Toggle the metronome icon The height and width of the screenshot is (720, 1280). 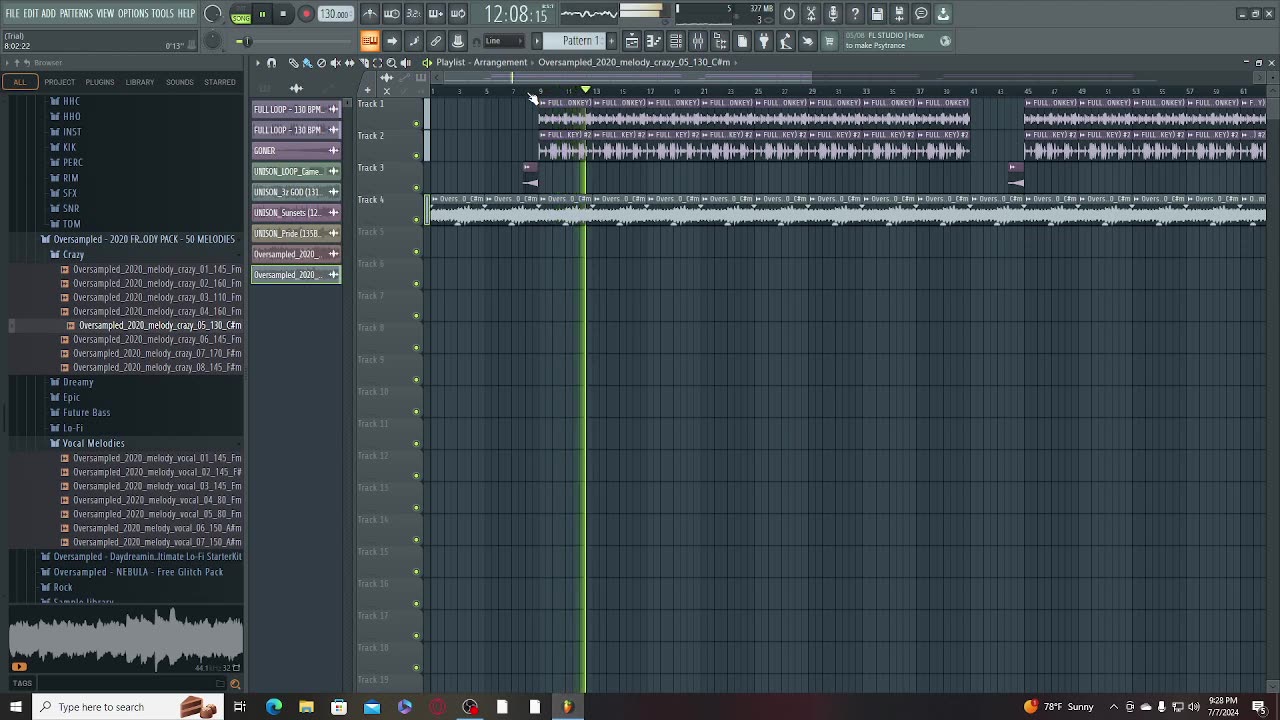click(370, 14)
